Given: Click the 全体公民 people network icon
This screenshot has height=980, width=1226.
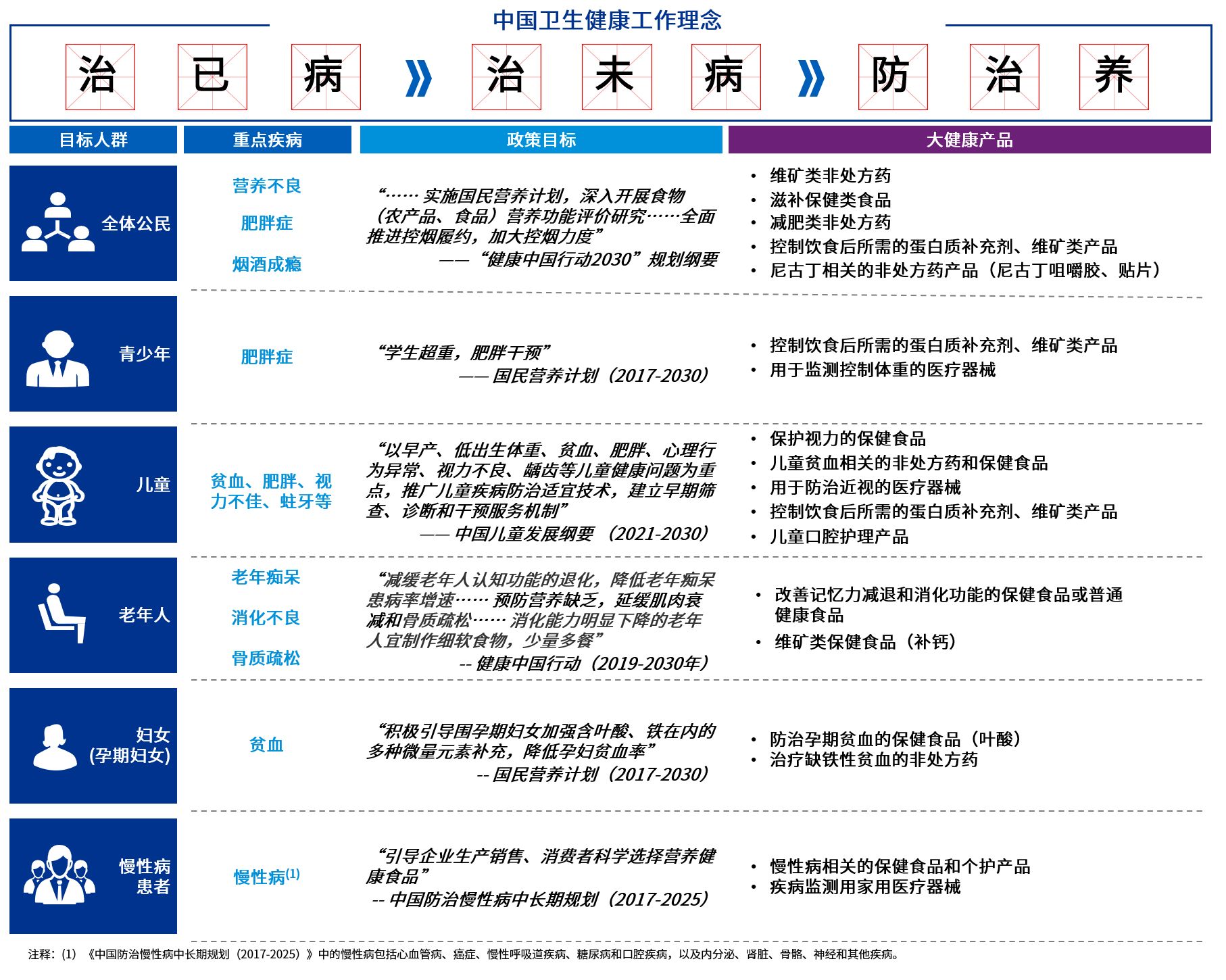Looking at the screenshot, I should tap(58, 222).
